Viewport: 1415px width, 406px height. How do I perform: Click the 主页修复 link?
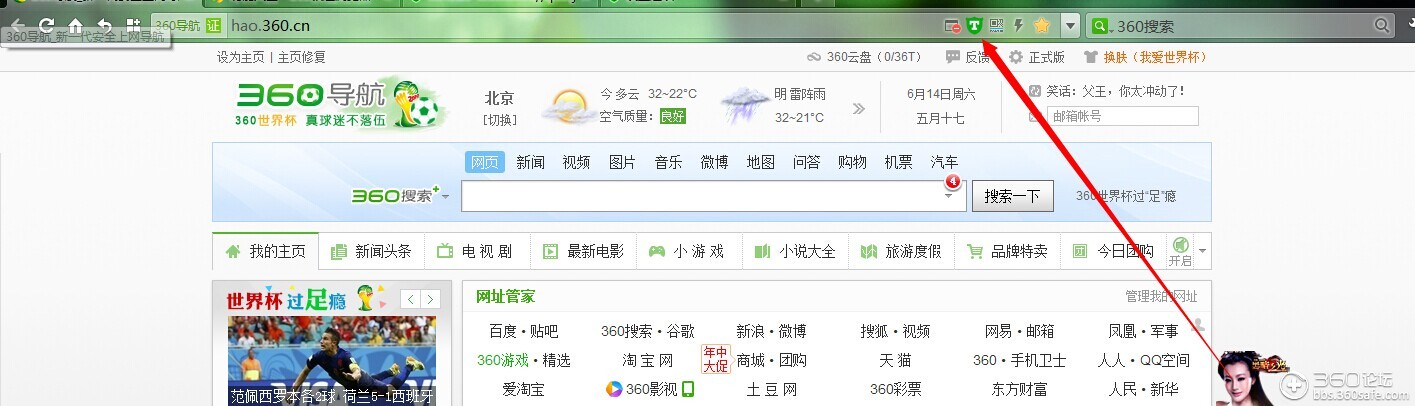coord(301,57)
